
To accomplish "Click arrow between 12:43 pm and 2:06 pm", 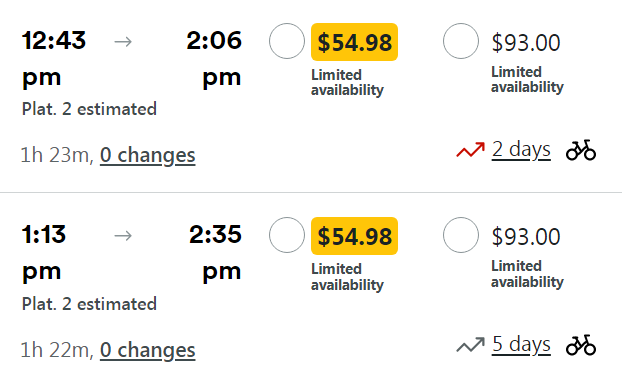I will tap(123, 41).
